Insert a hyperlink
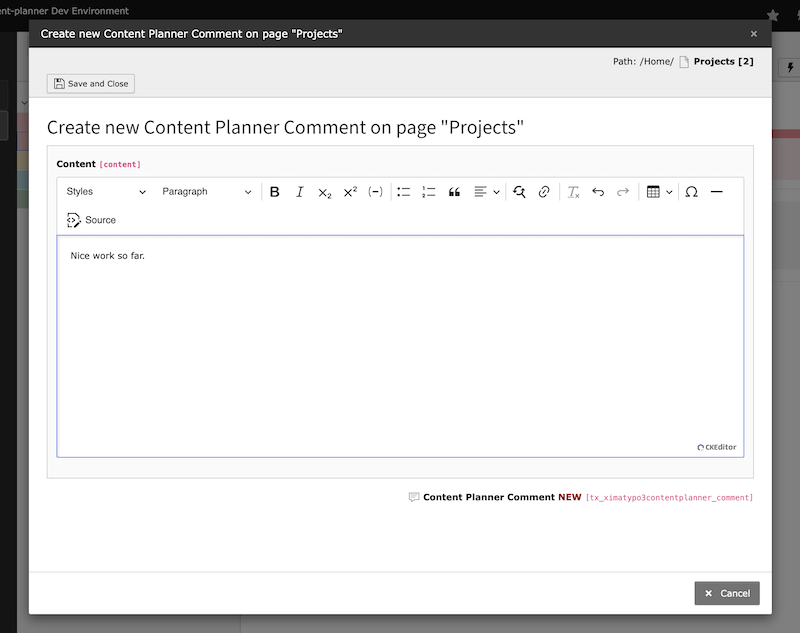This screenshot has height=633, width=800. pyautogui.click(x=543, y=191)
